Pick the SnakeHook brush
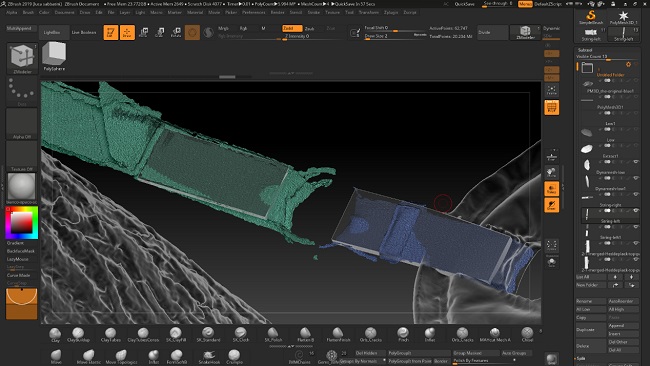 pos(209,357)
